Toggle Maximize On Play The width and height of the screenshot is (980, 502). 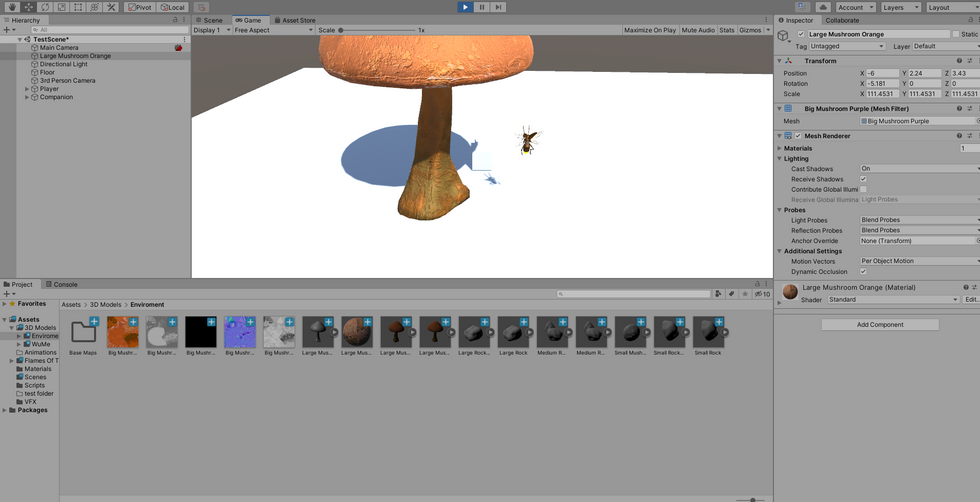click(x=650, y=30)
